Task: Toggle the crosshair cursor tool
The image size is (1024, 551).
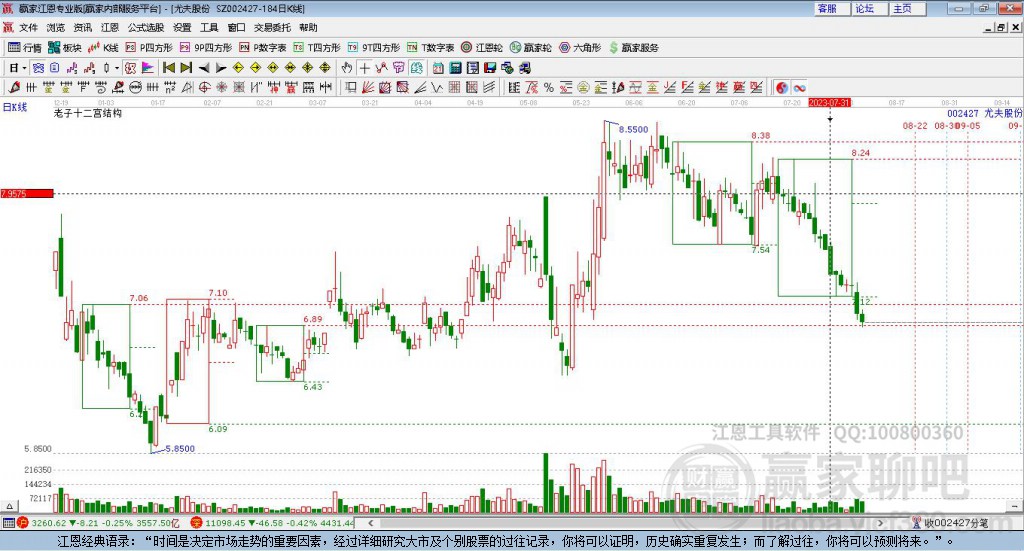Action: [364, 68]
